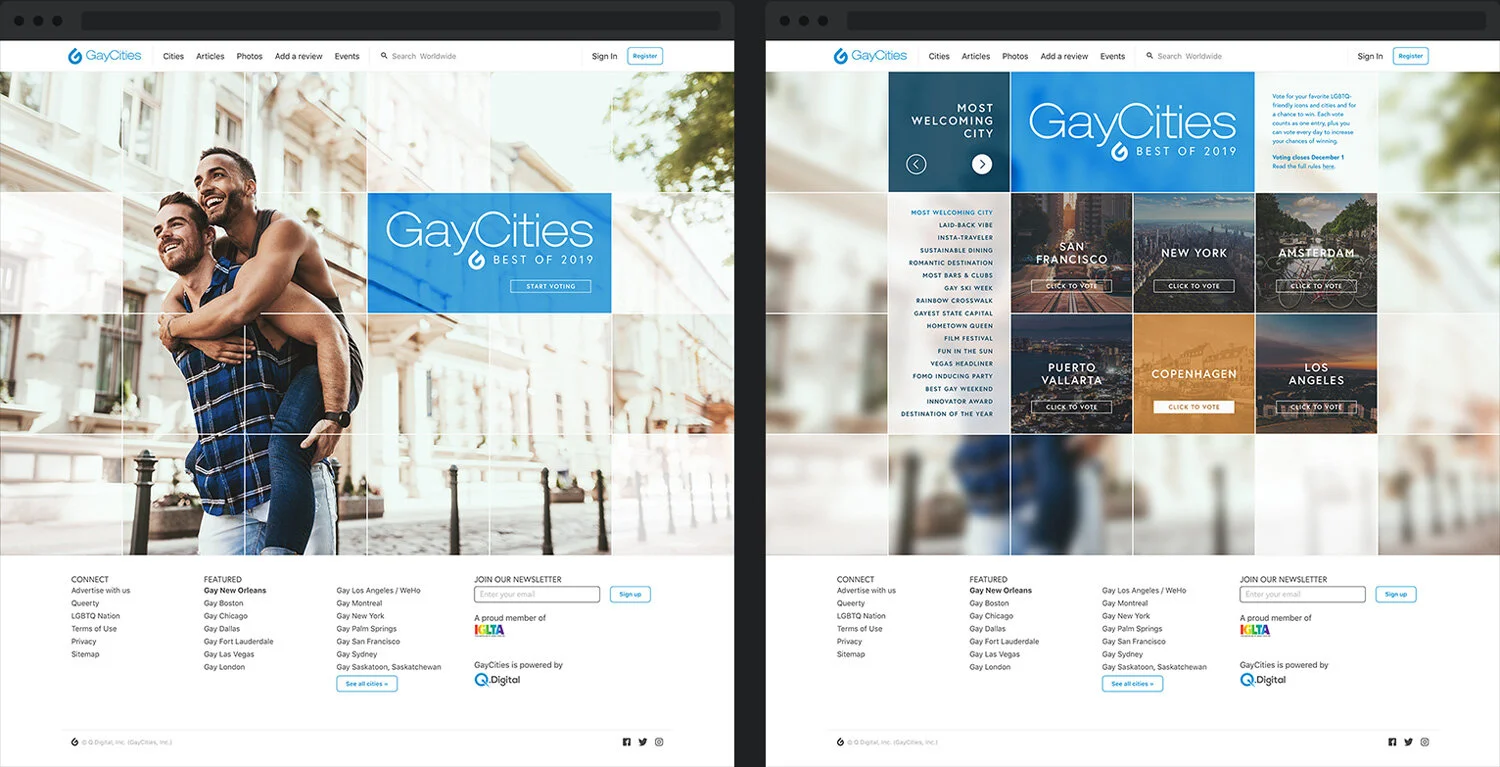Viewport: 1500px width, 767px height.
Task: Click Q.Digital logo in right window footer
Action: point(1263,680)
